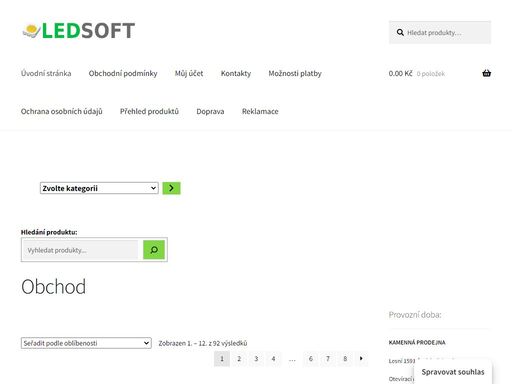The width and height of the screenshot is (512, 384).
Task: Go to pagination page 3
Action: tap(256, 359)
